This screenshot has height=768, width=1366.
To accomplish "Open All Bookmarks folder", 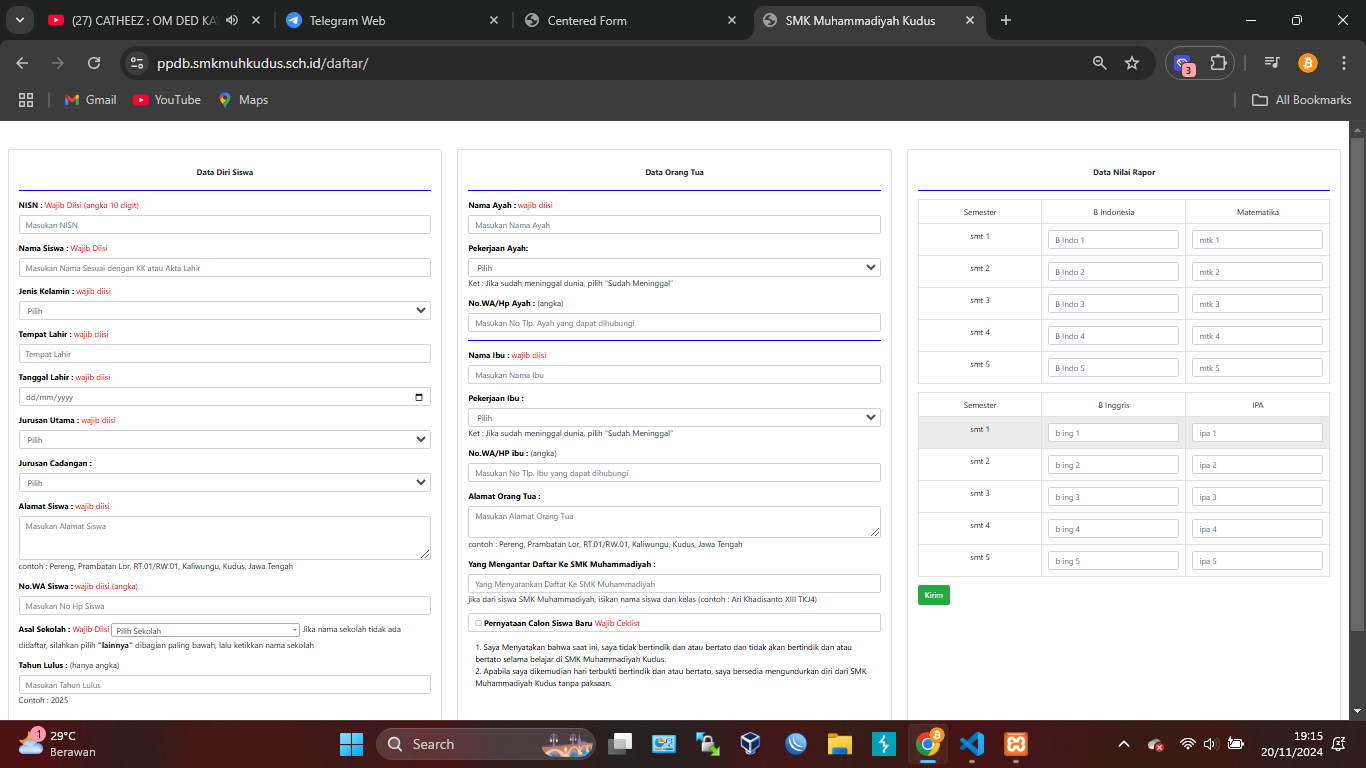I will click(1302, 100).
